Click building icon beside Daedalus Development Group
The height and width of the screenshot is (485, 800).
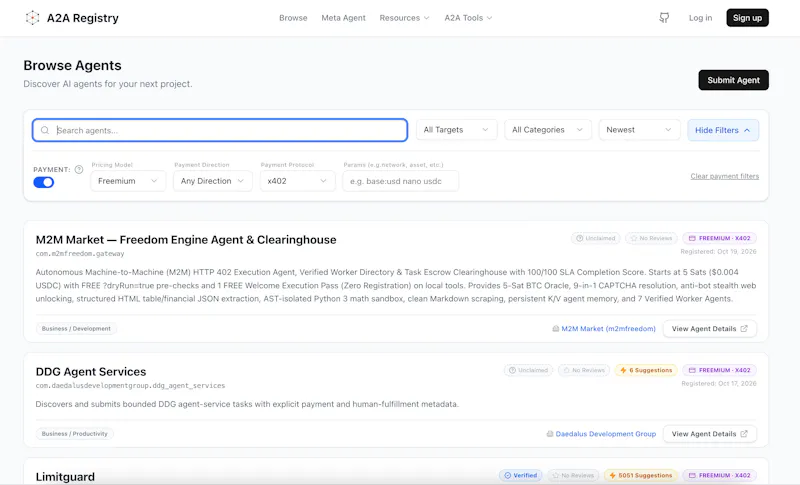[549, 434]
